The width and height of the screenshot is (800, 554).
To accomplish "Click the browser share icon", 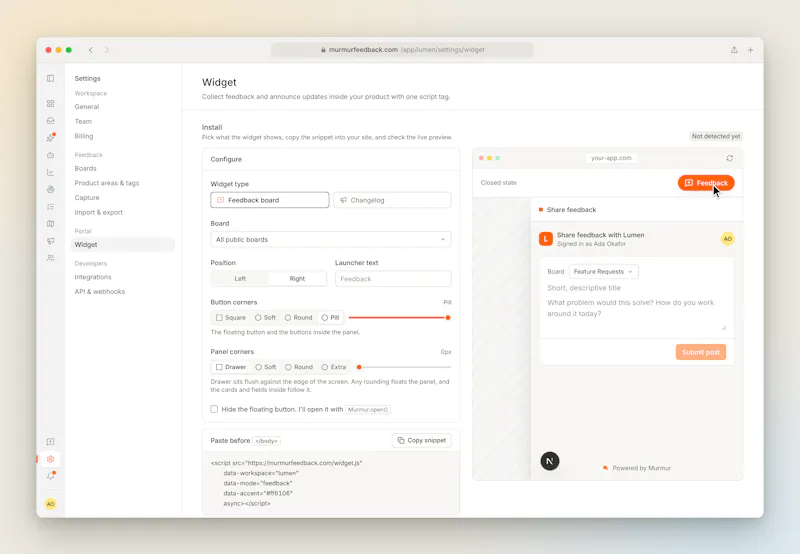I will pyautogui.click(x=734, y=50).
